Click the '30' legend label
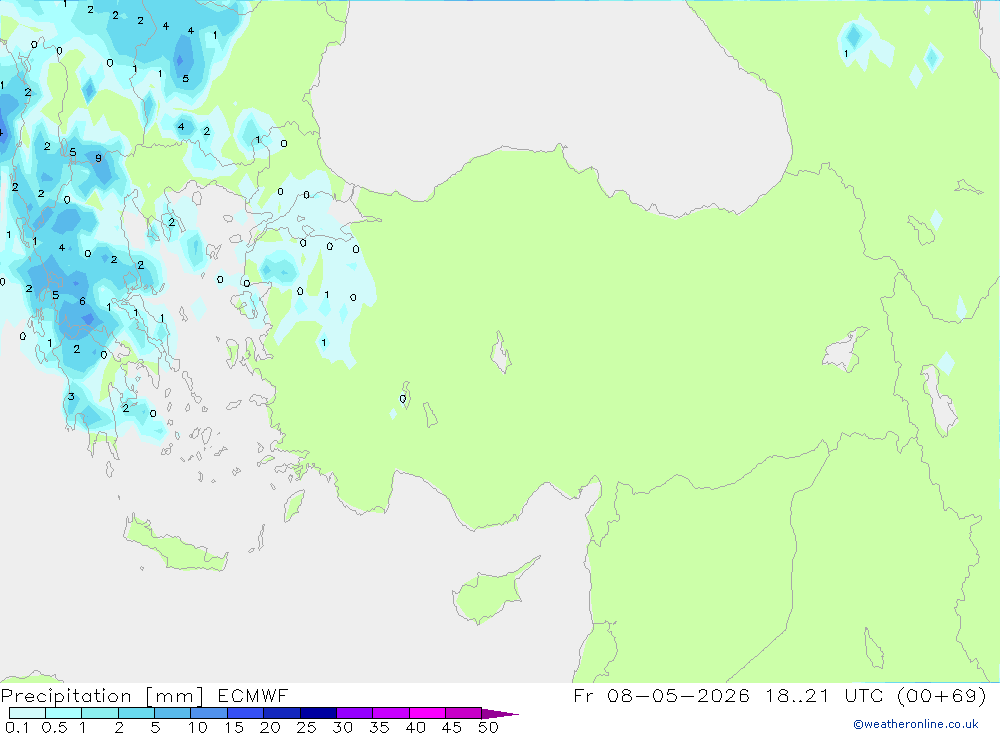 (x=342, y=727)
